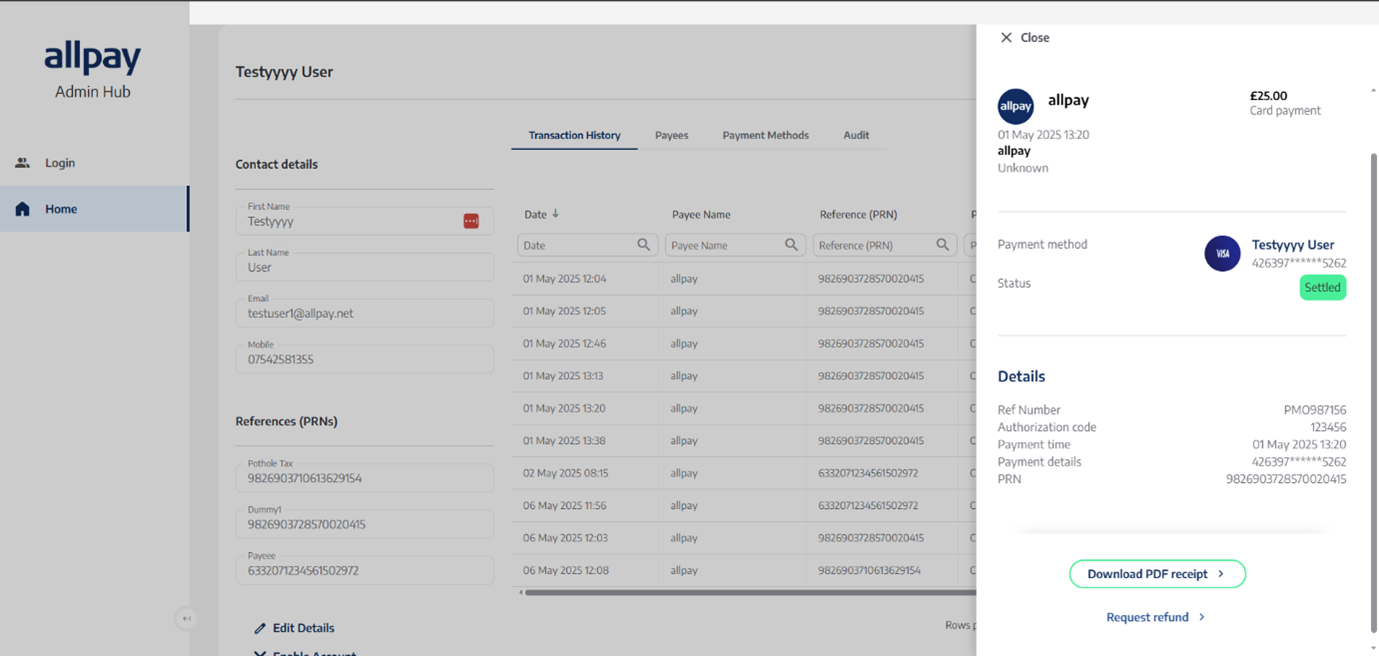Select the 02 May 2025 08:15 row
The height and width of the screenshot is (656, 1379).
[x=745, y=473]
